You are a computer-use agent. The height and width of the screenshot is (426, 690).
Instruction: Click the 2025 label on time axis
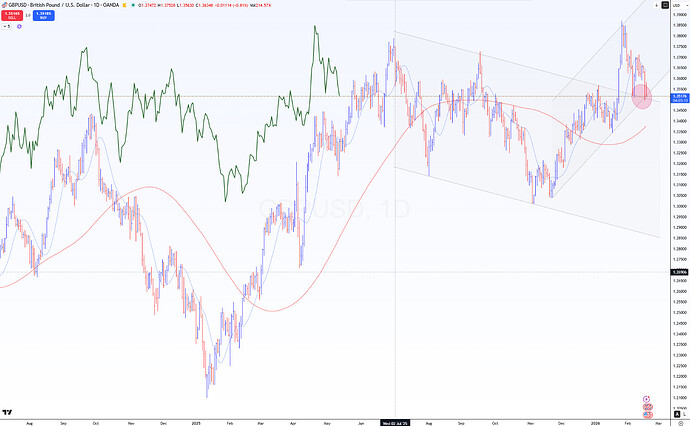coord(196,423)
